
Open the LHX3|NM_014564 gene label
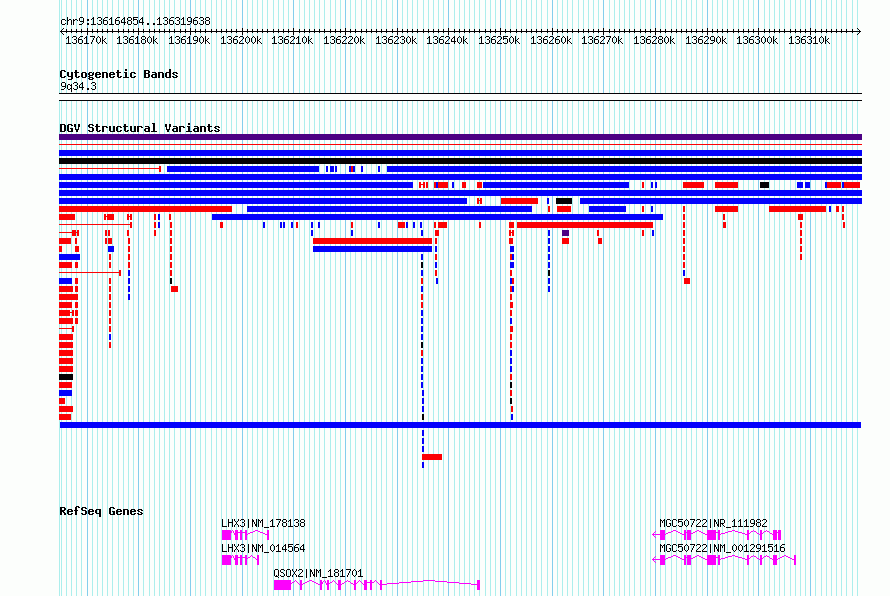point(263,548)
